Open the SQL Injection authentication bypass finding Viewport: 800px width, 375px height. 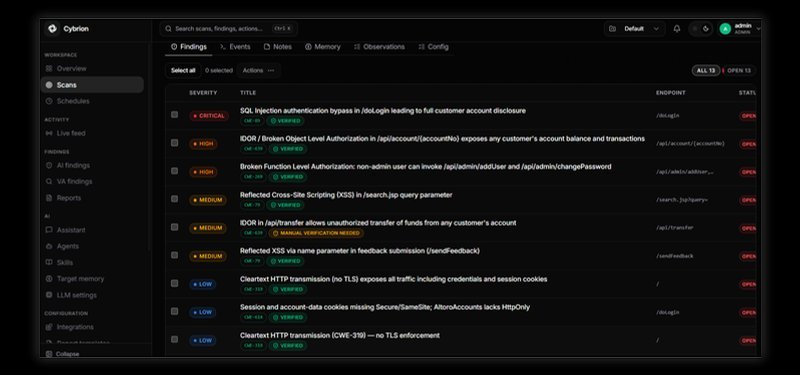point(383,111)
